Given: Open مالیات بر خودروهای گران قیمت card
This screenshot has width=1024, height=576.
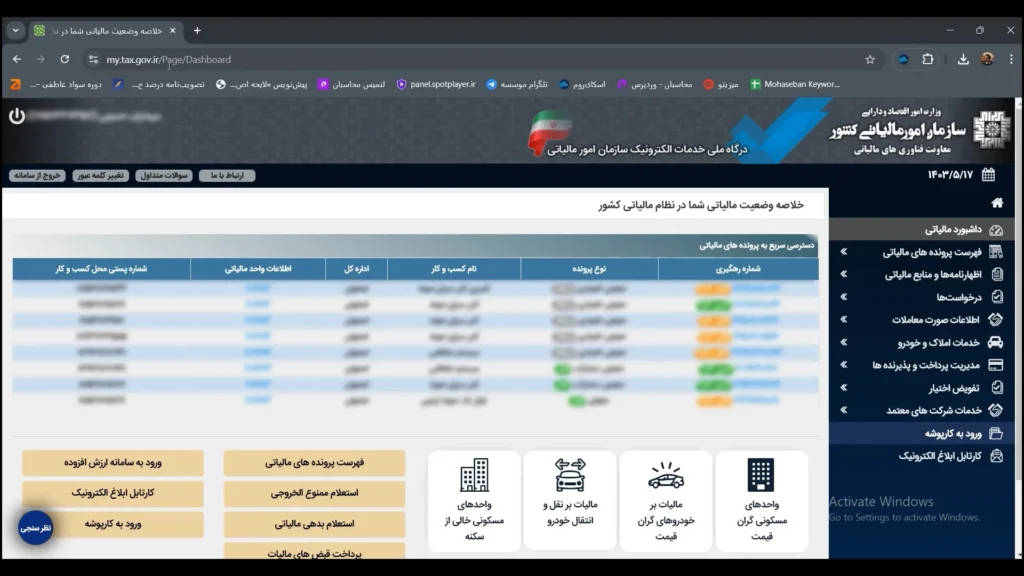Looking at the screenshot, I should pyautogui.click(x=666, y=501).
